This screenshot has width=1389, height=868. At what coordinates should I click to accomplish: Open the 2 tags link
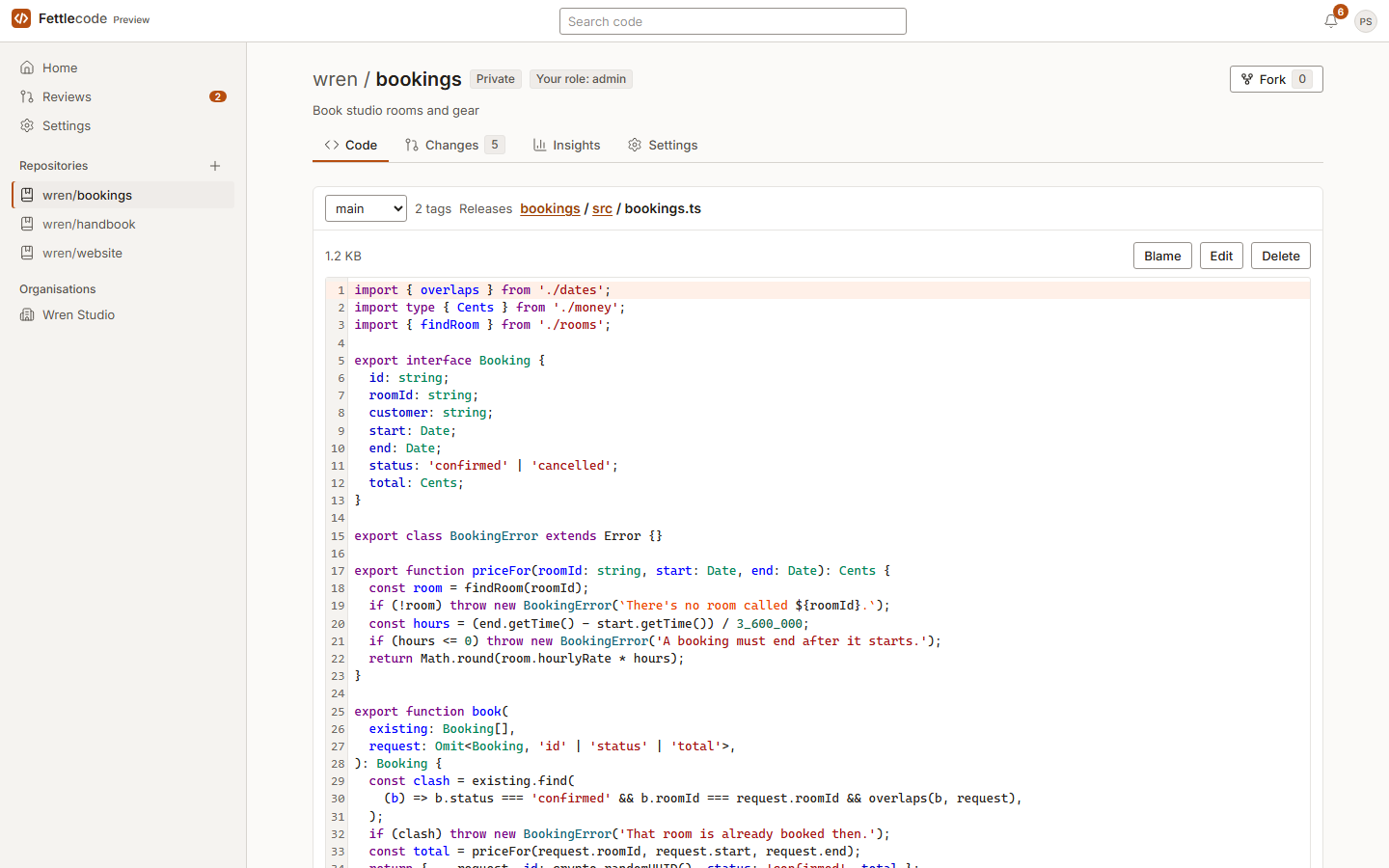(x=433, y=208)
